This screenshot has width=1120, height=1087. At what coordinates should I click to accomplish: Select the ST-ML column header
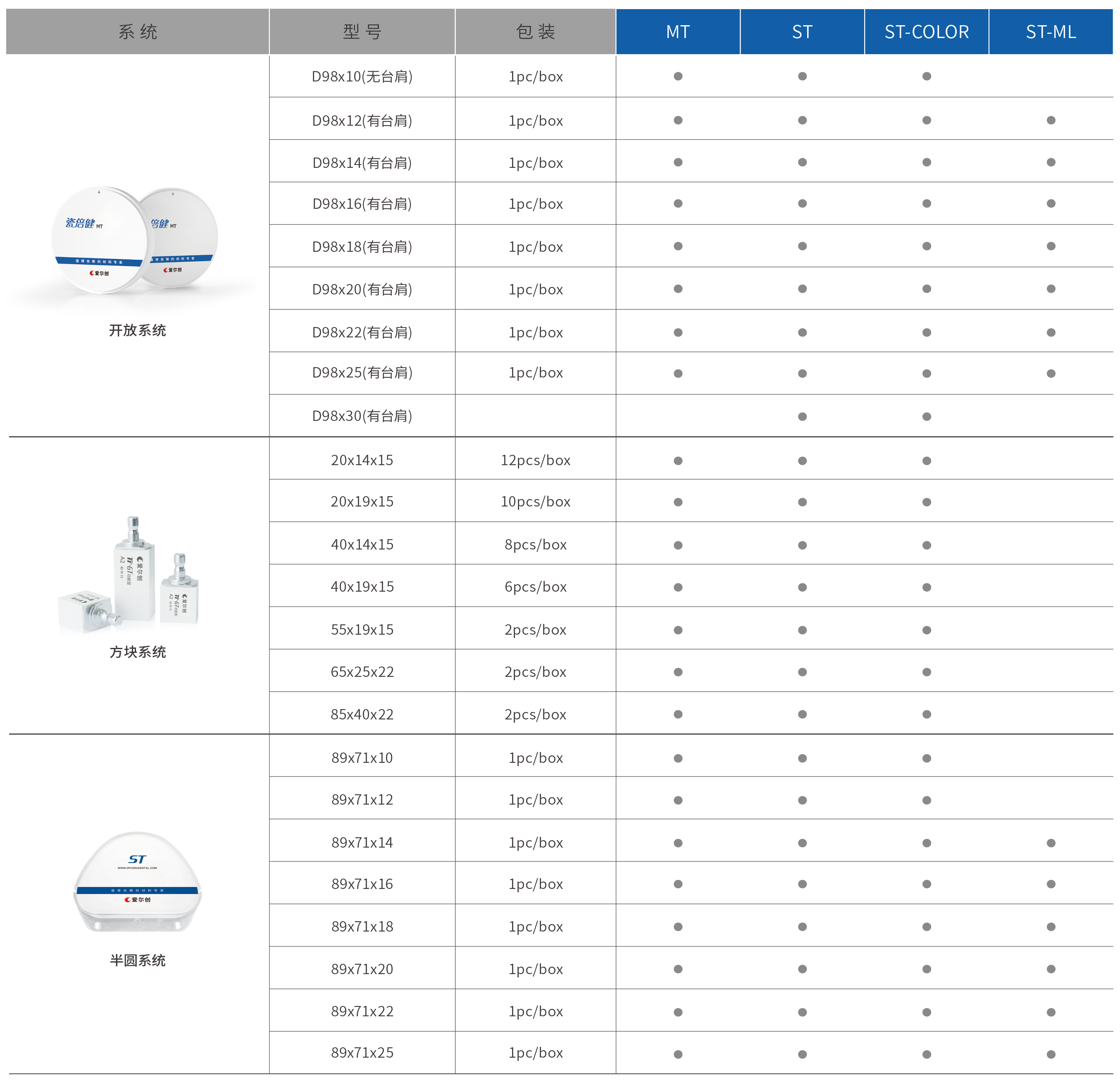[x=1050, y=31]
